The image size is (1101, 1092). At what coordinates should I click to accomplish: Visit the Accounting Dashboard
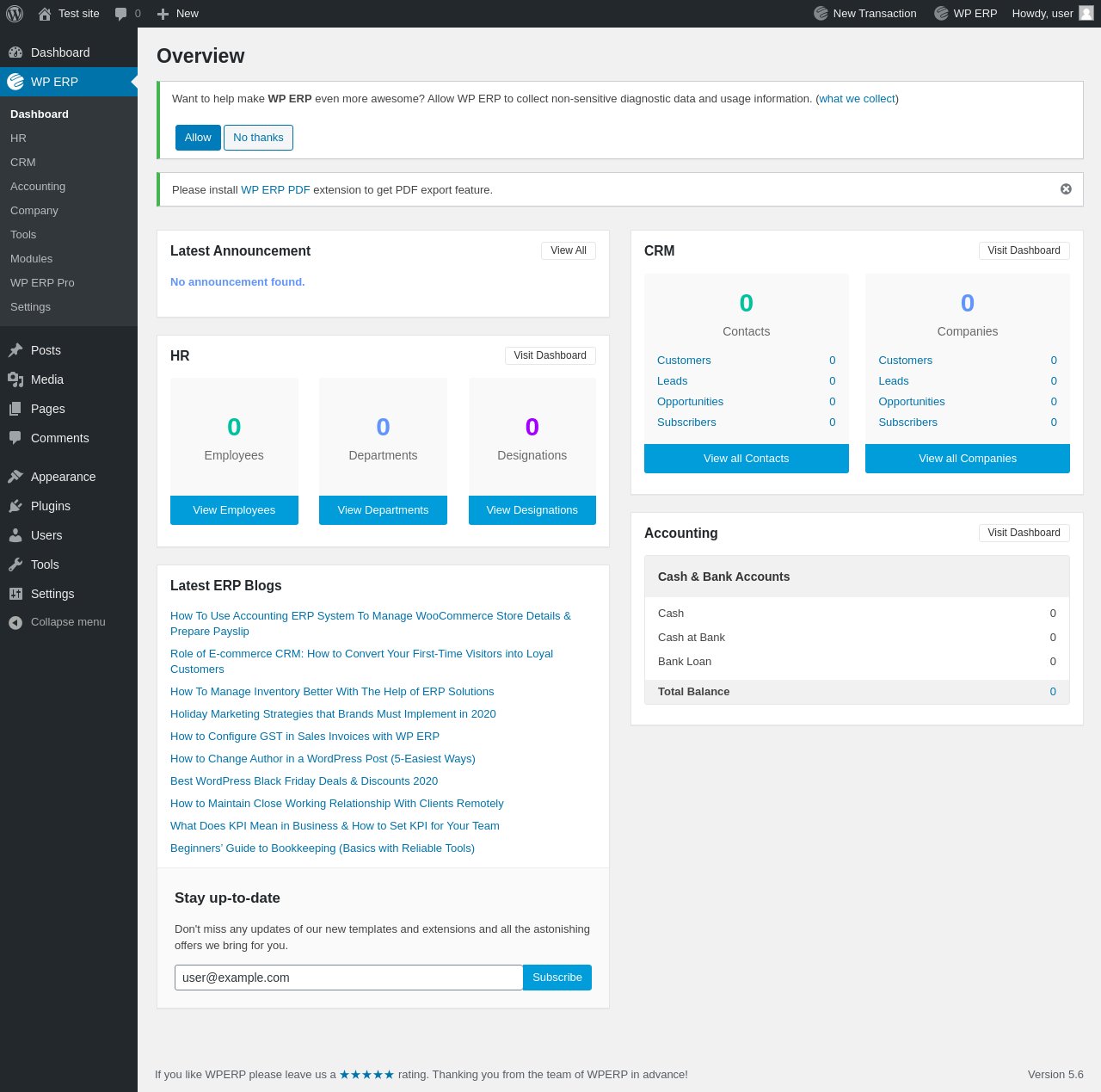[1024, 533]
